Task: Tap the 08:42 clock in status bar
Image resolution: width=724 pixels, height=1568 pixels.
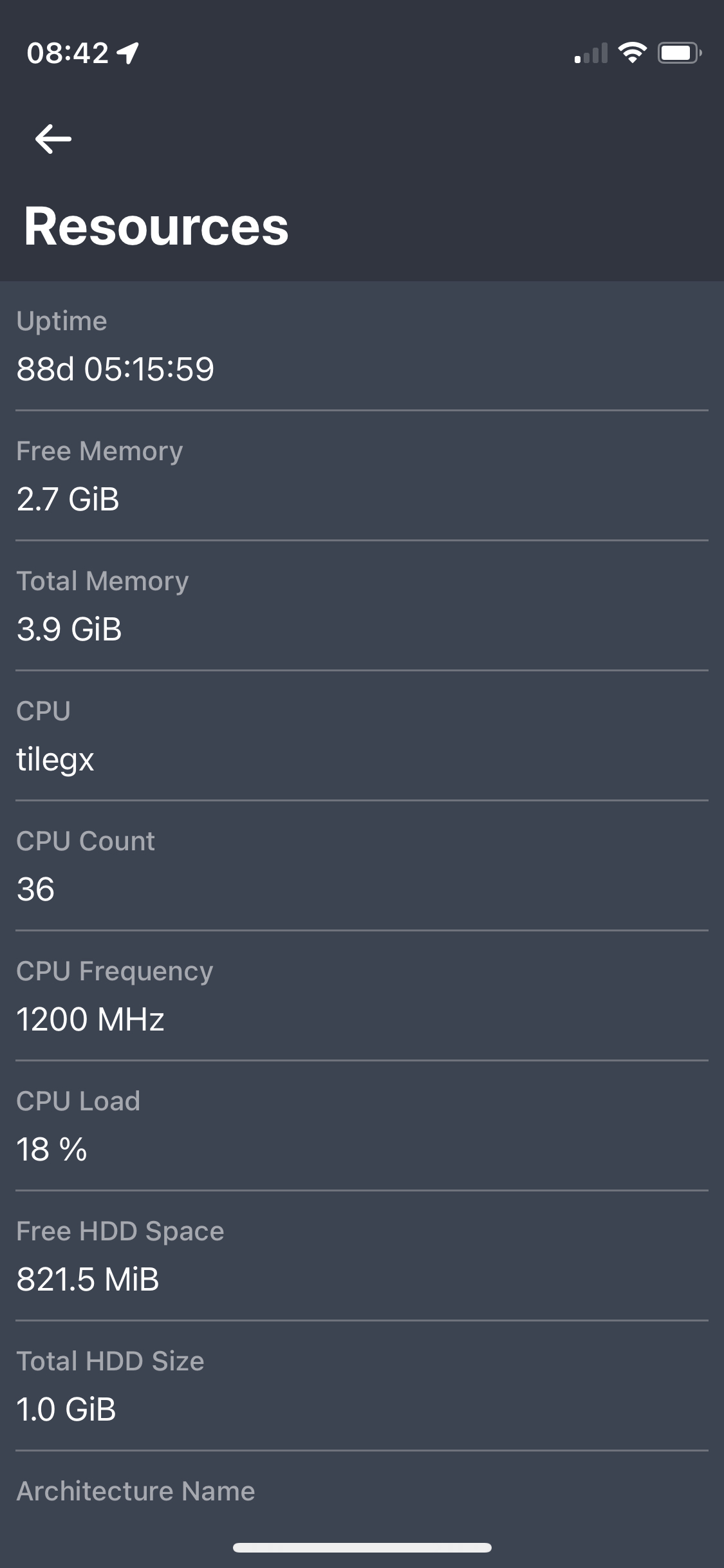Action: [68, 53]
